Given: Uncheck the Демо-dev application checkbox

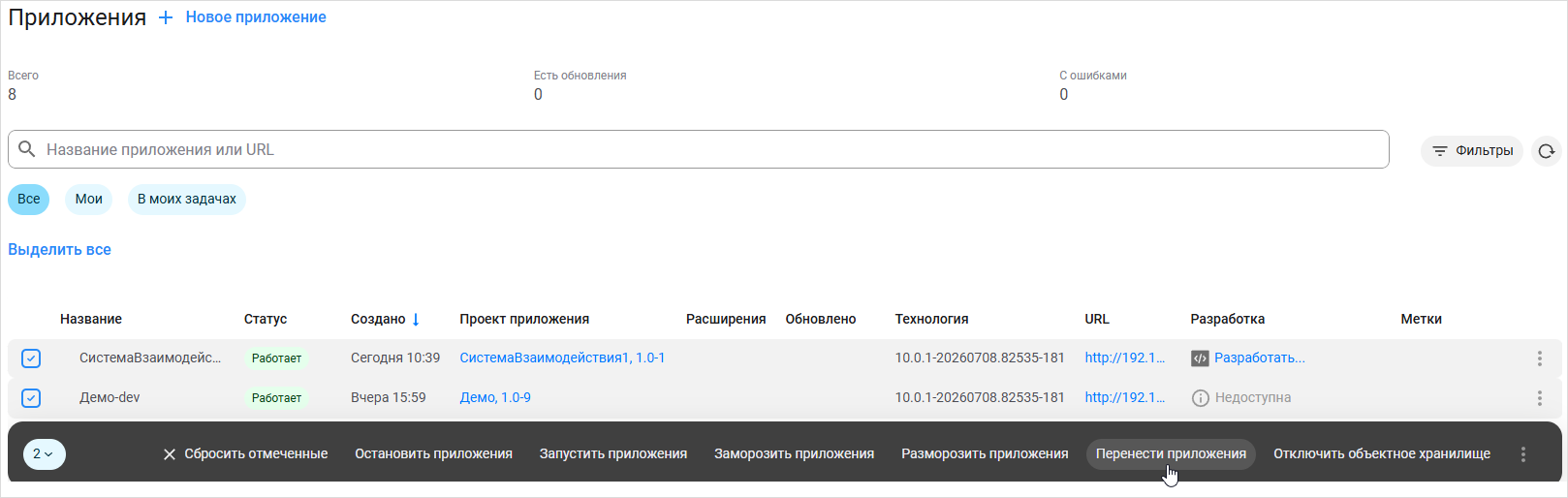Looking at the screenshot, I should (x=31, y=398).
